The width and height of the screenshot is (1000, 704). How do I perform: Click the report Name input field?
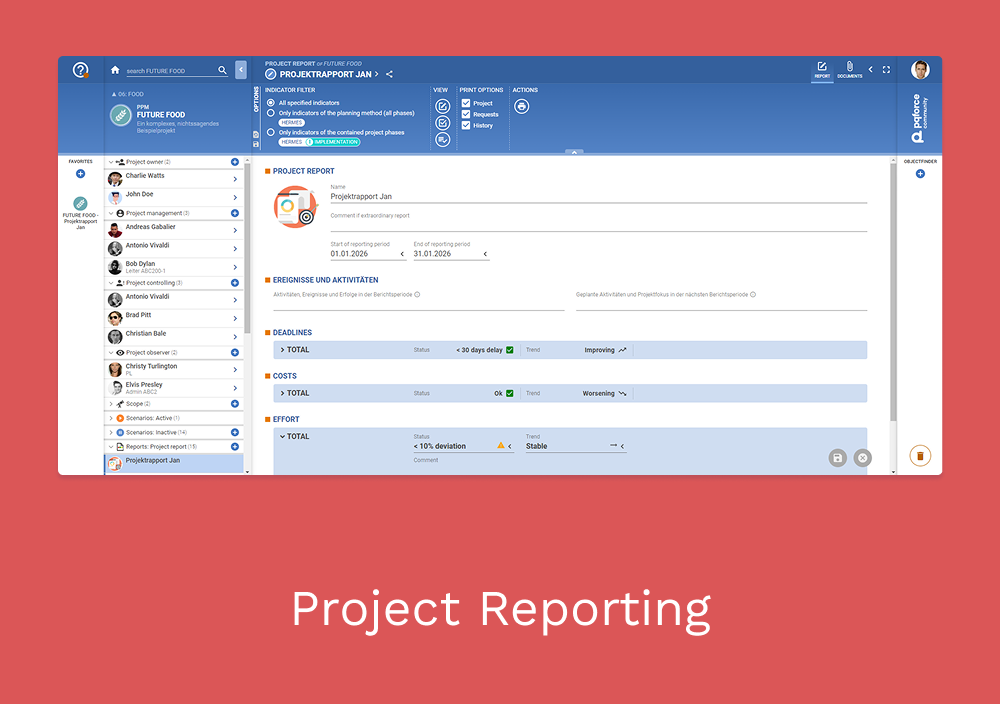point(598,197)
